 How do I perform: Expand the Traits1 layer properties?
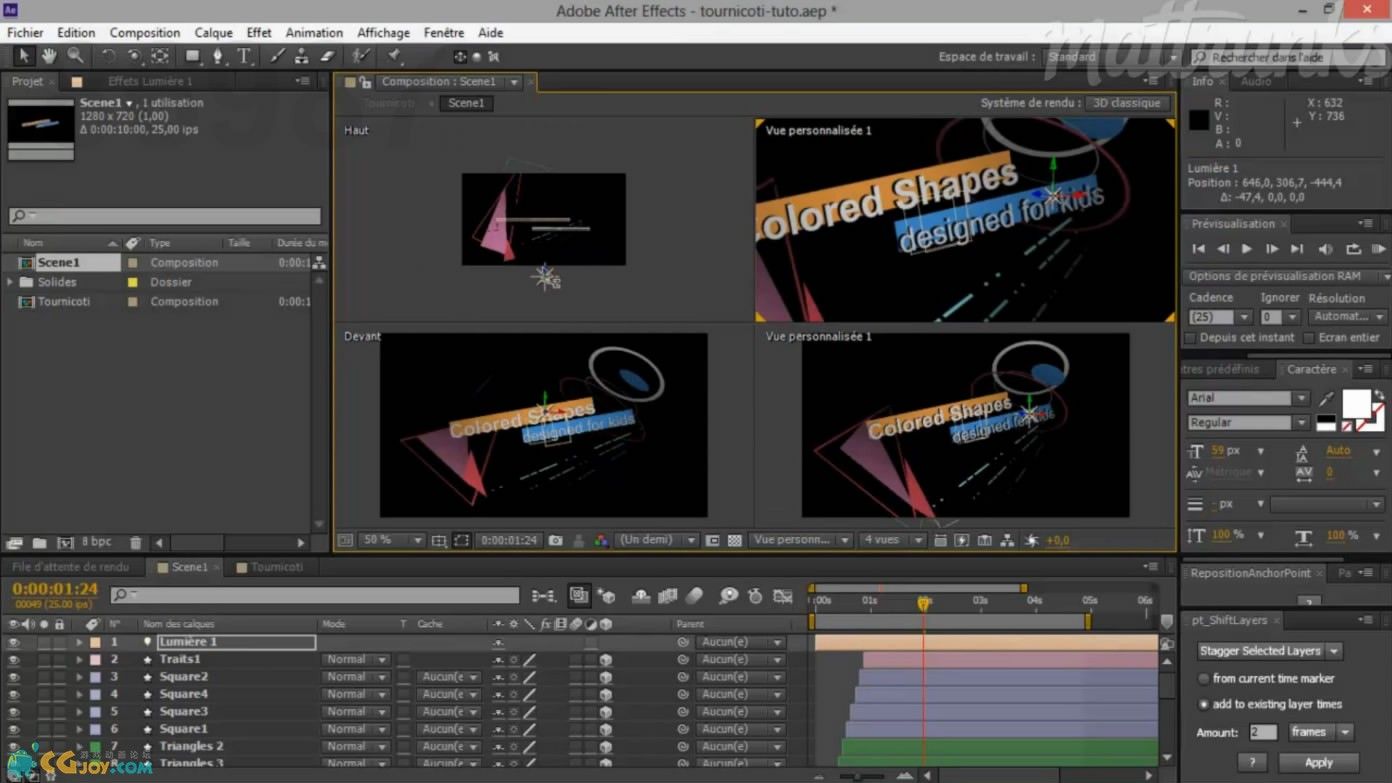pos(79,660)
